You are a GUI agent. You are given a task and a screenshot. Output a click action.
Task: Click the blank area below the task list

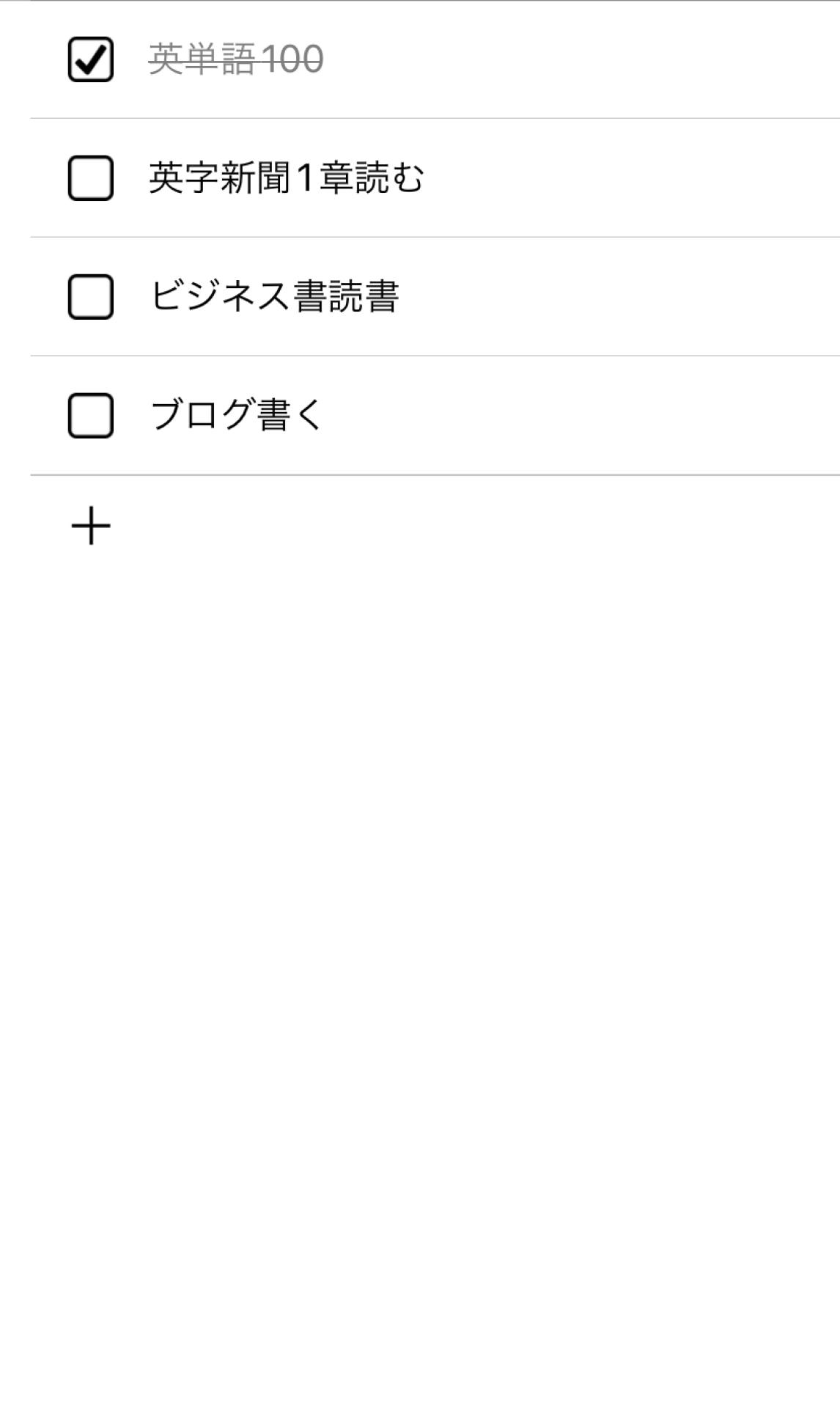pos(420,953)
